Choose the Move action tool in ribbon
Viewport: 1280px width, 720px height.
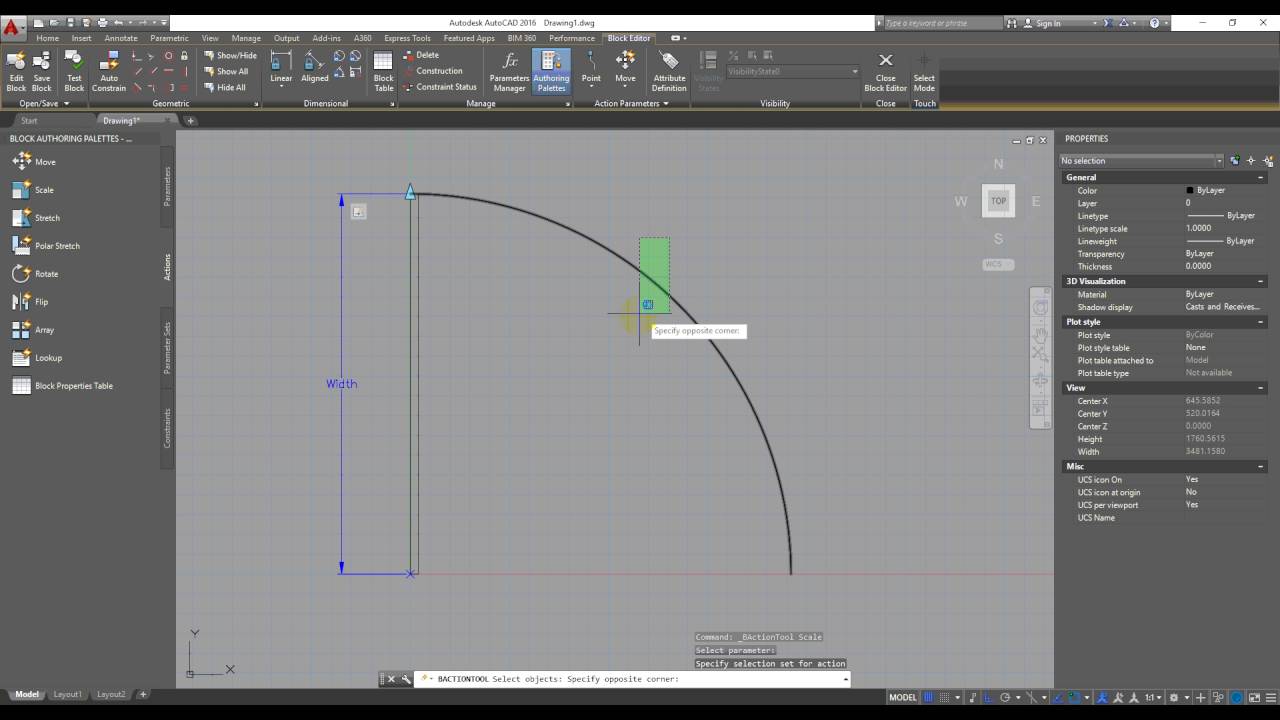(625, 68)
